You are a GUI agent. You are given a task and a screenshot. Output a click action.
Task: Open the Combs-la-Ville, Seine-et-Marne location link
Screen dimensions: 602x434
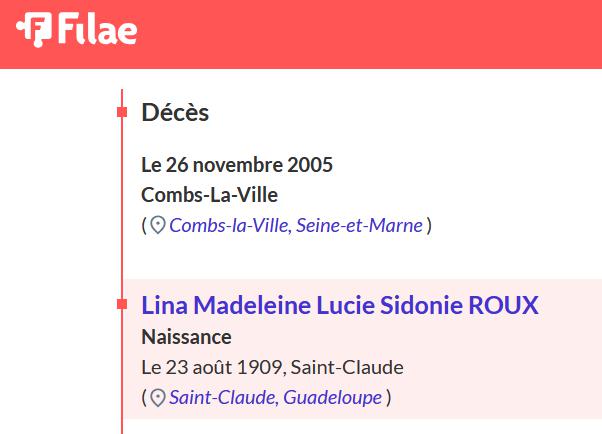pyautogui.click(x=296, y=225)
